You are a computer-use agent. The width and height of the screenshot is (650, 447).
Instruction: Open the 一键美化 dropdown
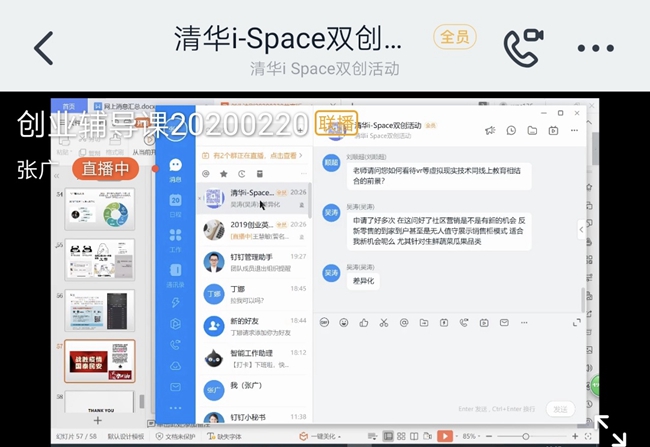[x=320, y=436]
